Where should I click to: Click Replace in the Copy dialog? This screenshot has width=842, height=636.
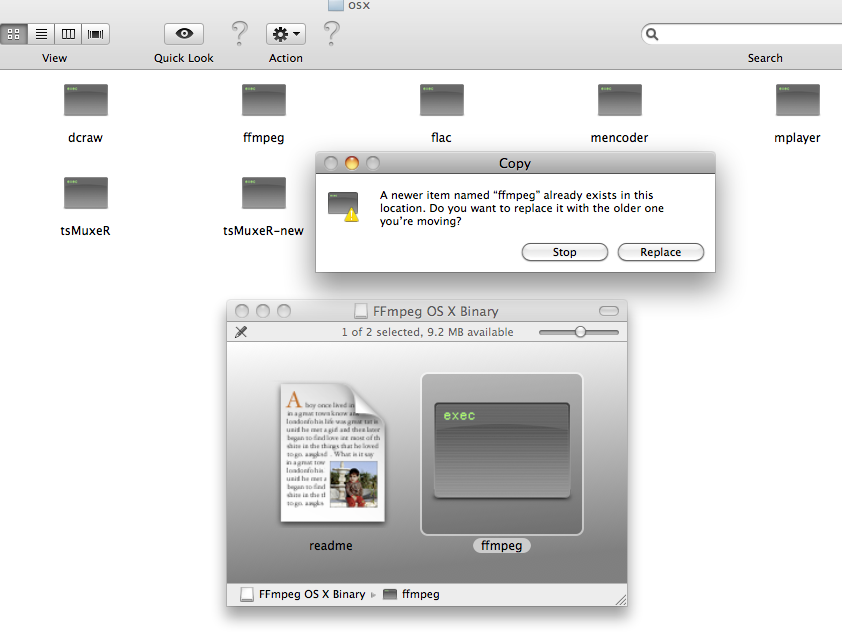[x=660, y=252]
